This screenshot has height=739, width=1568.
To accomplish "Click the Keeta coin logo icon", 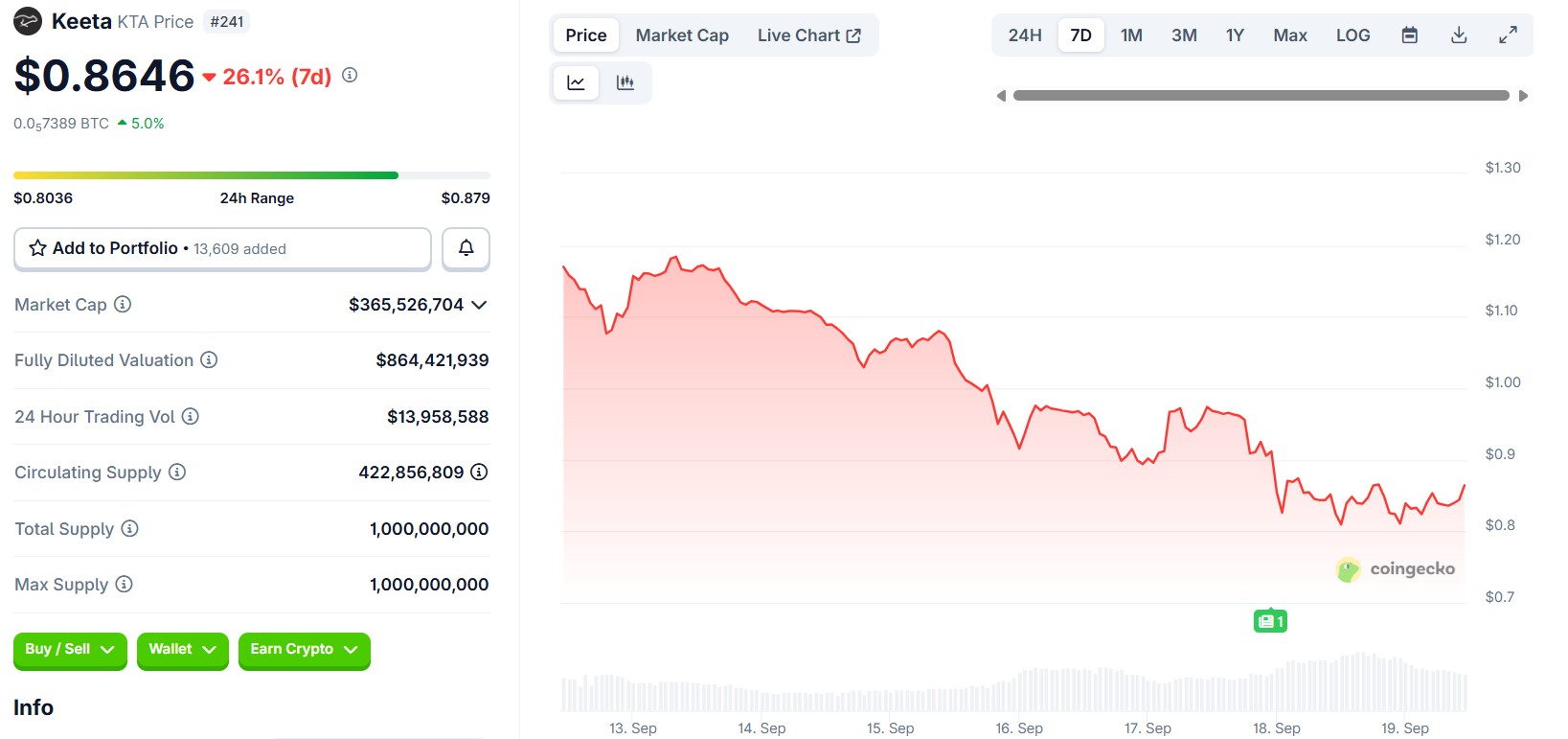I will 26,20.
